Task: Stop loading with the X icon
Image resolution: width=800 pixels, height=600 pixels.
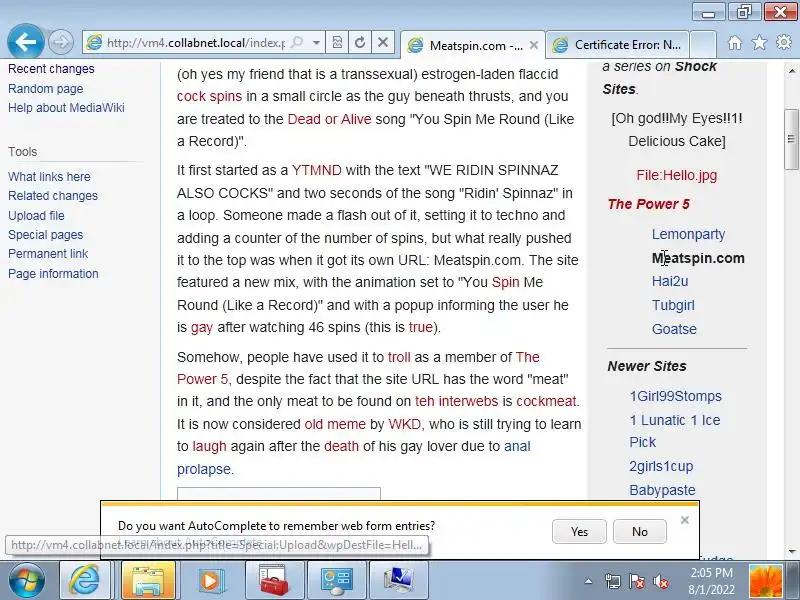Action: (382, 42)
